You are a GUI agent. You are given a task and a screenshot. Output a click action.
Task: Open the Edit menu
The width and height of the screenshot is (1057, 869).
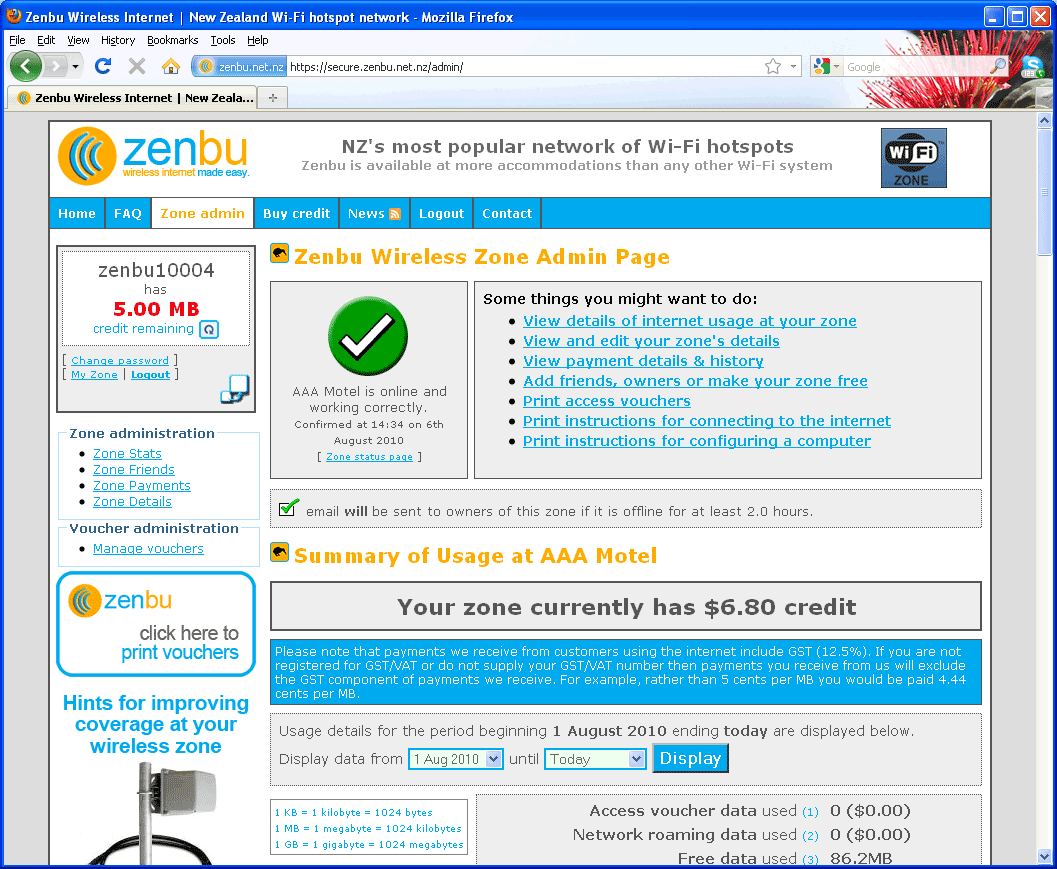click(46, 40)
